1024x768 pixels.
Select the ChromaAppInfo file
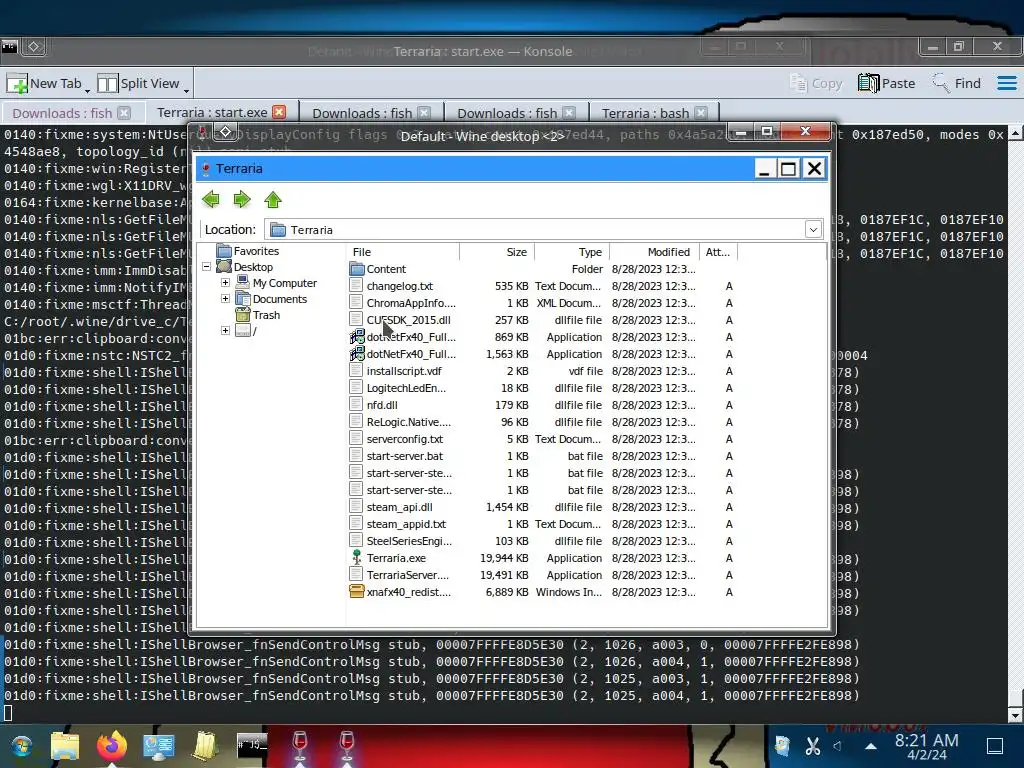coord(411,303)
